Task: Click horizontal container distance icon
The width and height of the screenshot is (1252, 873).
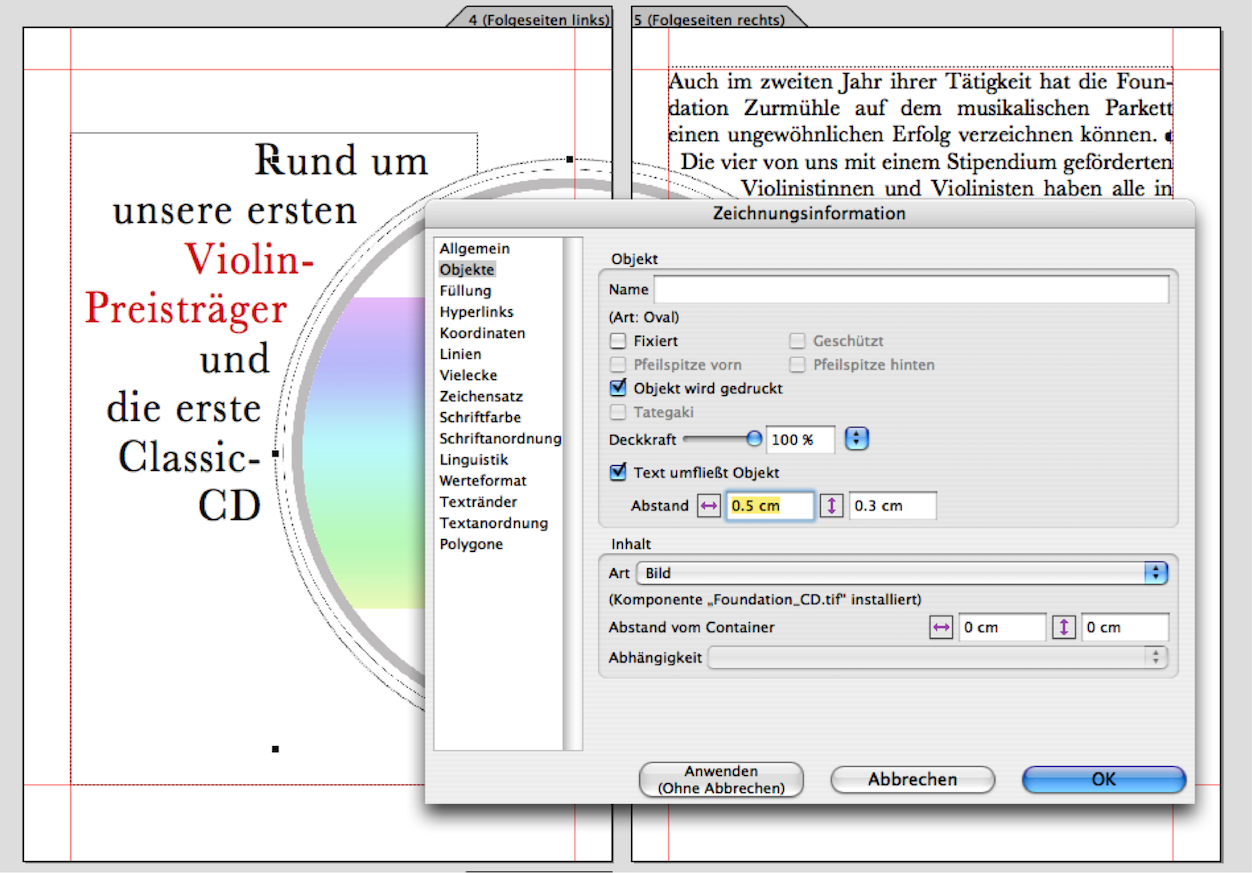Action: pos(941,628)
